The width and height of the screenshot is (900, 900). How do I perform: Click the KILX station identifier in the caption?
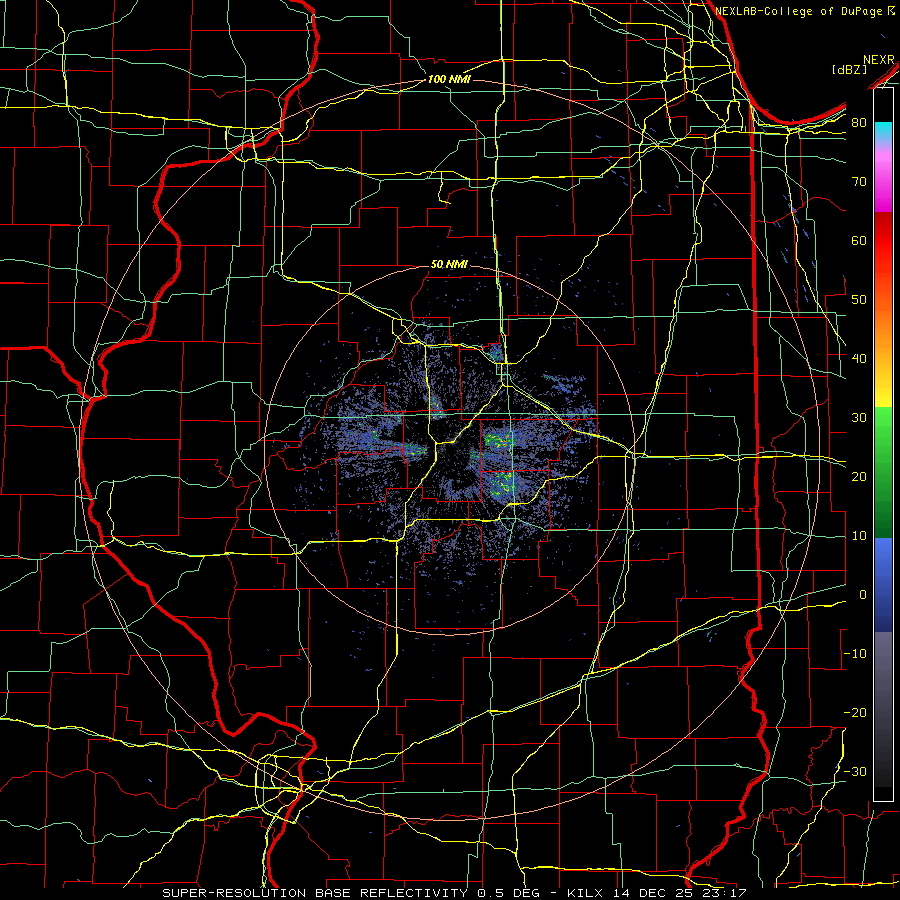click(x=586, y=893)
